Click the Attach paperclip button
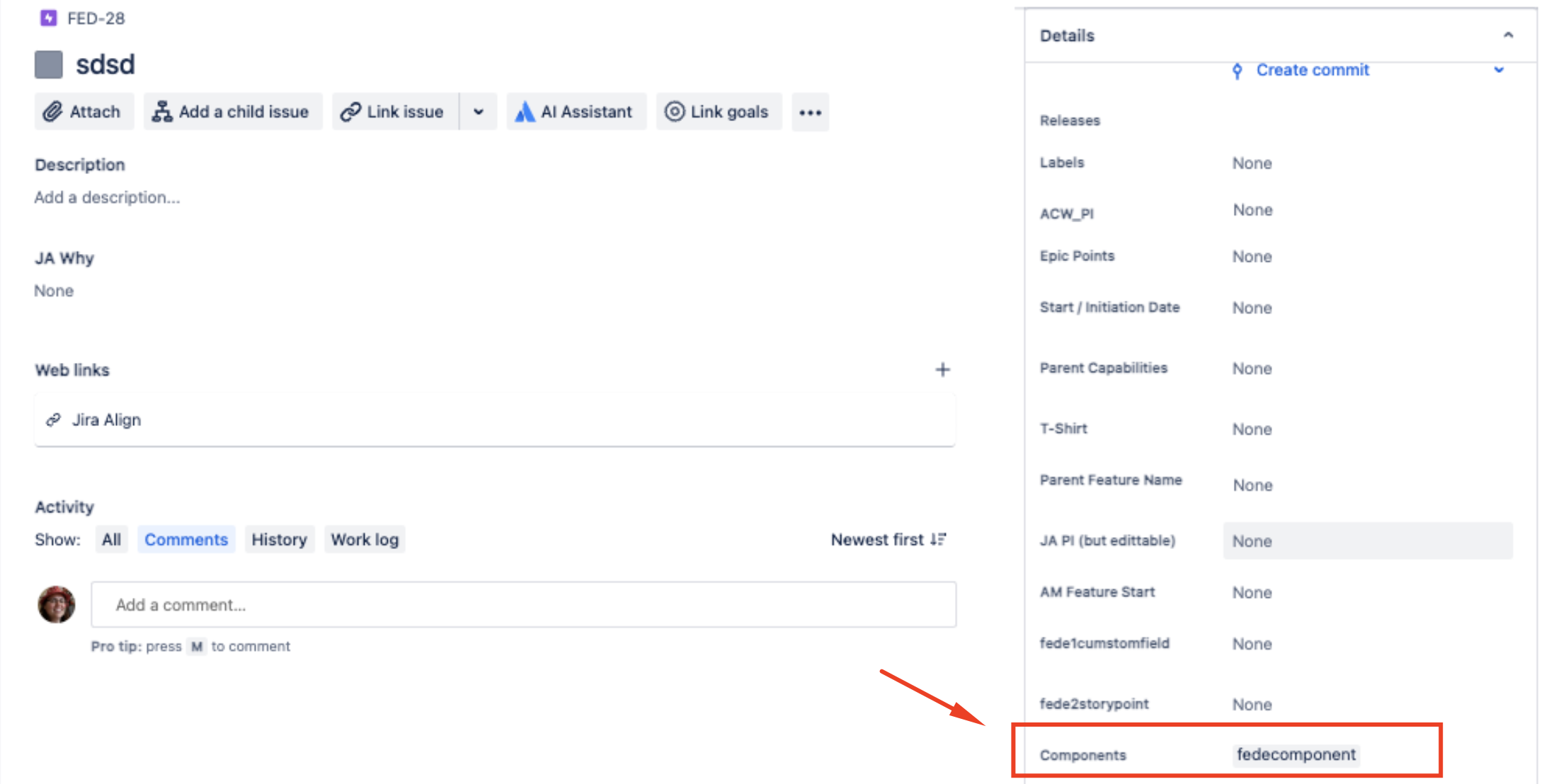 coord(84,112)
